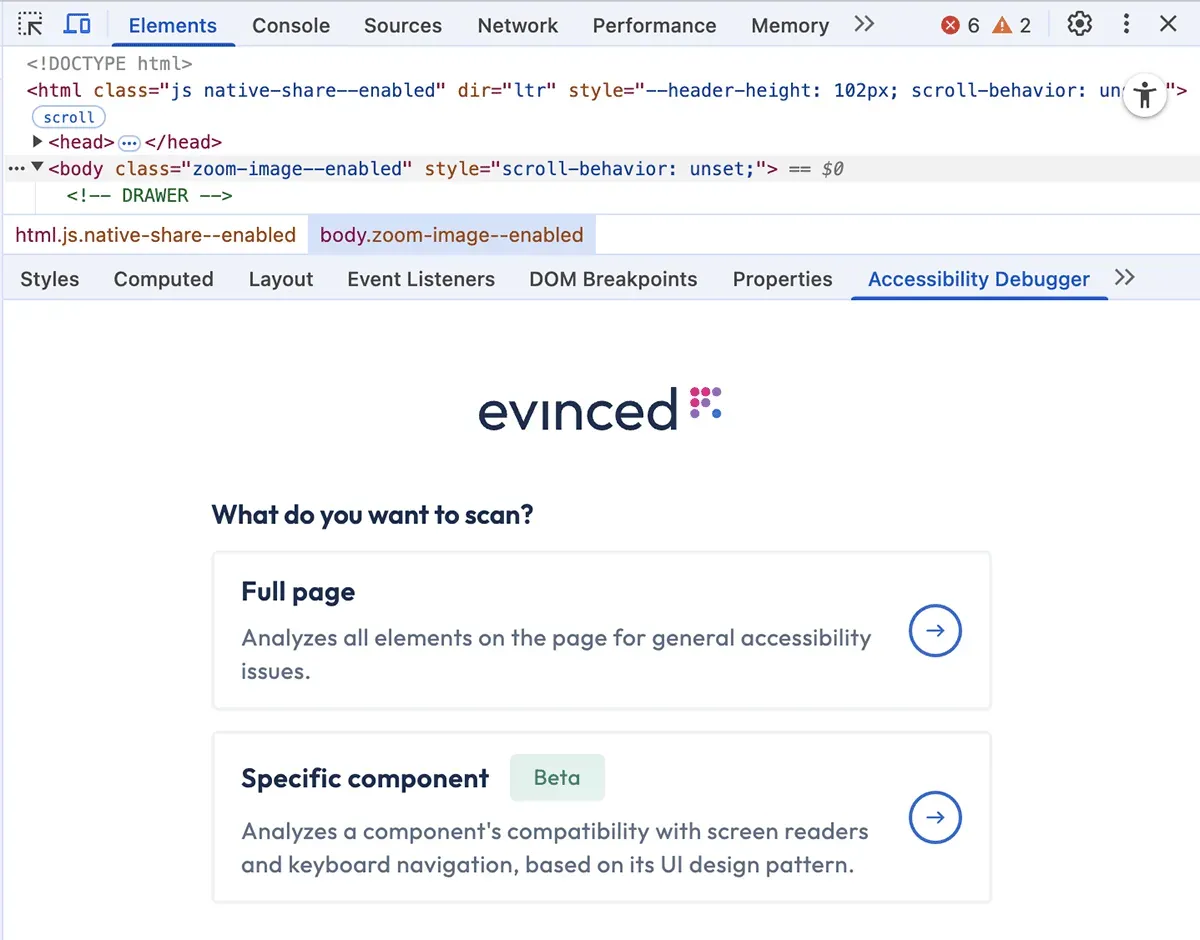
Task: Click the scroll badge under html
Action: [x=69, y=117]
